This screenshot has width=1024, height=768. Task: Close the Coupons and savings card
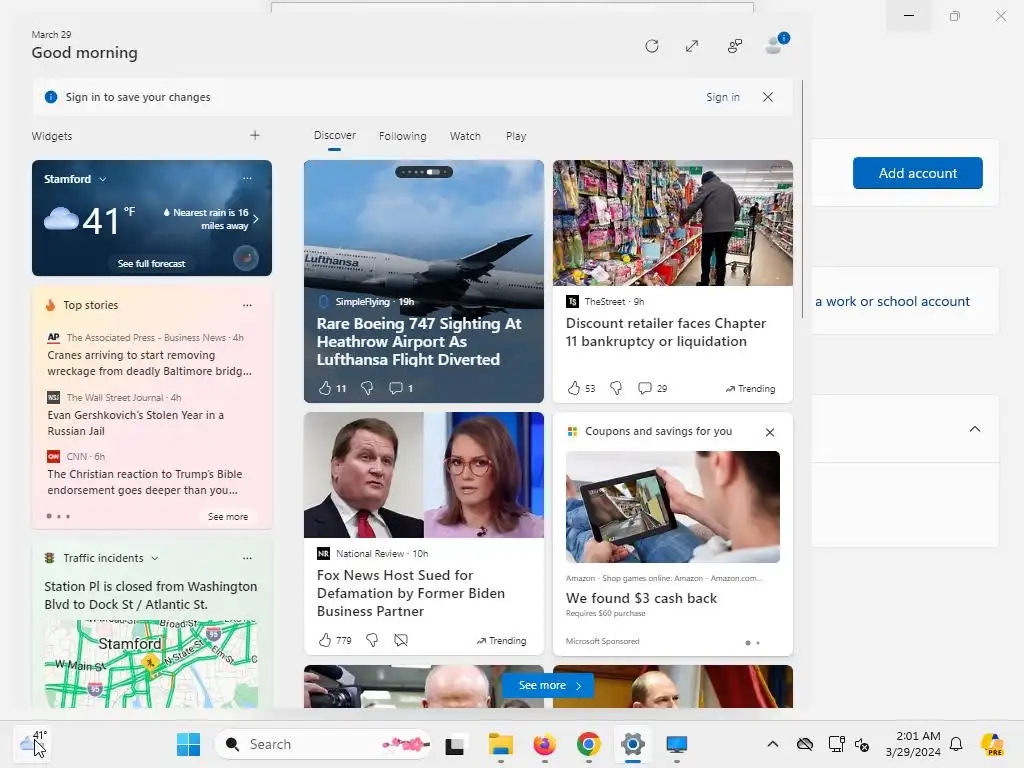pos(770,432)
